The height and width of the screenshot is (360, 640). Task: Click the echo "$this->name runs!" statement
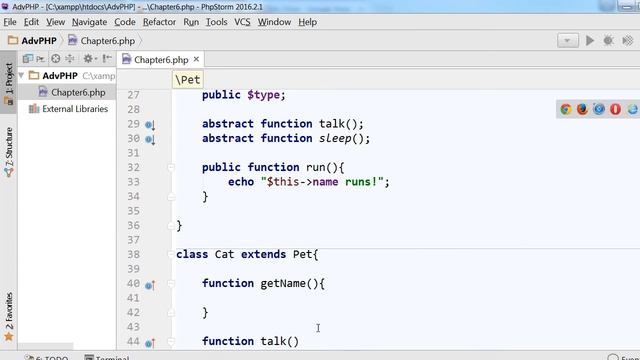pyautogui.click(x=309, y=182)
